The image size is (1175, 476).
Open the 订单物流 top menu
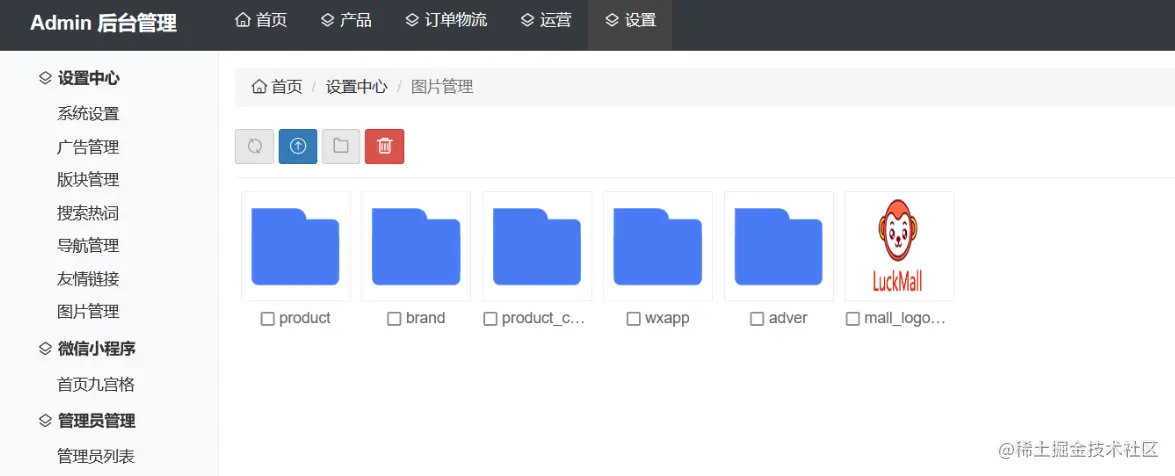coord(446,20)
